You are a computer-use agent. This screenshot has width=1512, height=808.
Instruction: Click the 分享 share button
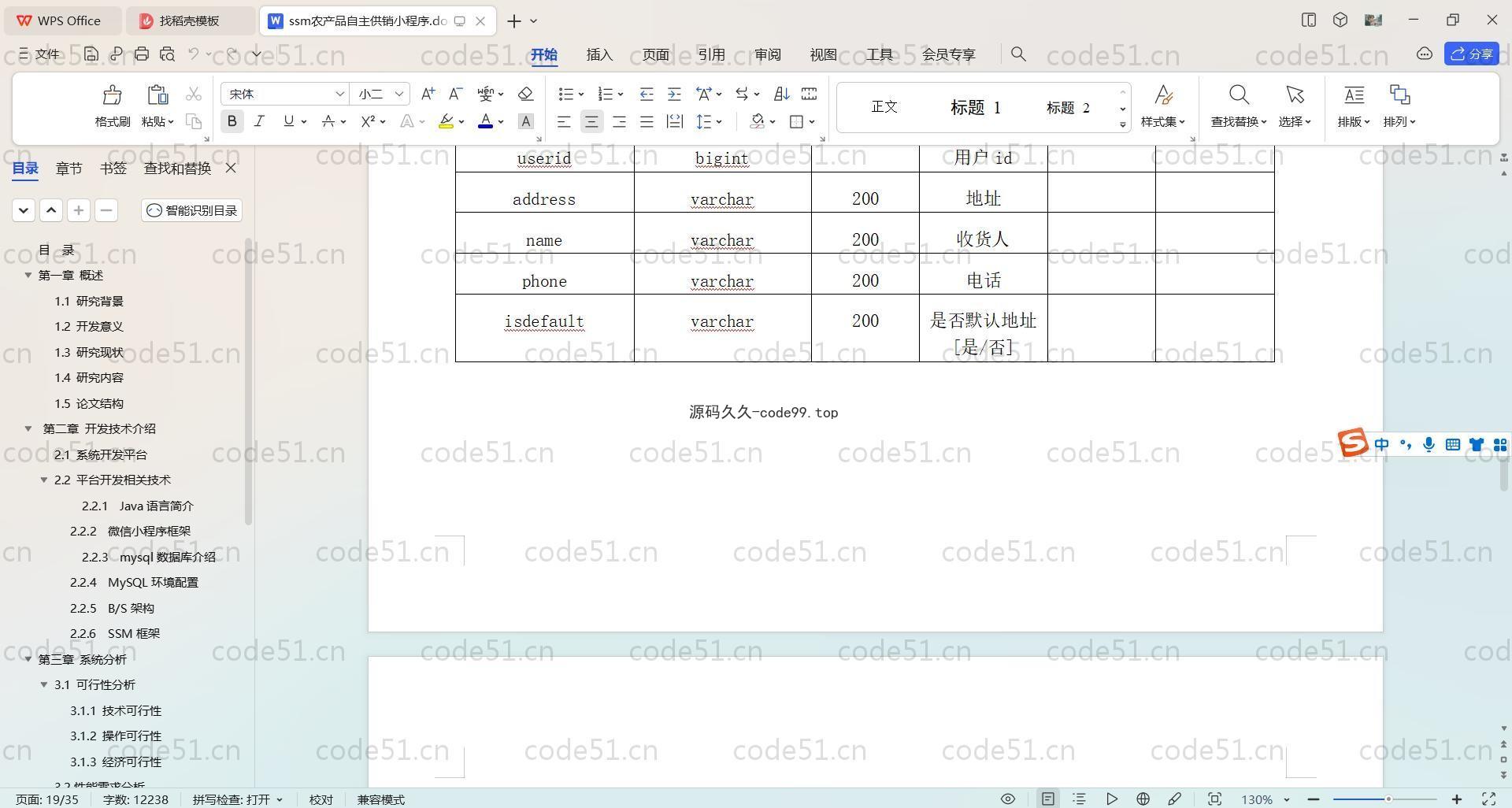tap(1472, 54)
